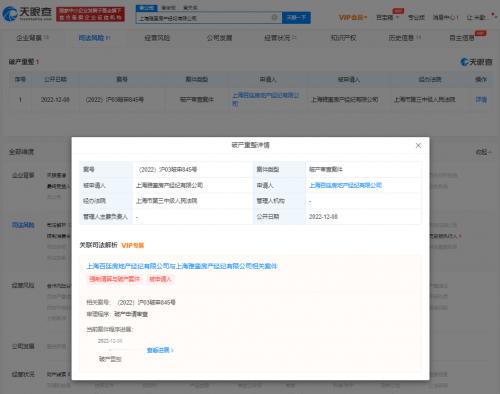This screenshot has height=394, width=500.
Task: Switch to the 企业背景 navigation tab
Action: pos(32,38)
